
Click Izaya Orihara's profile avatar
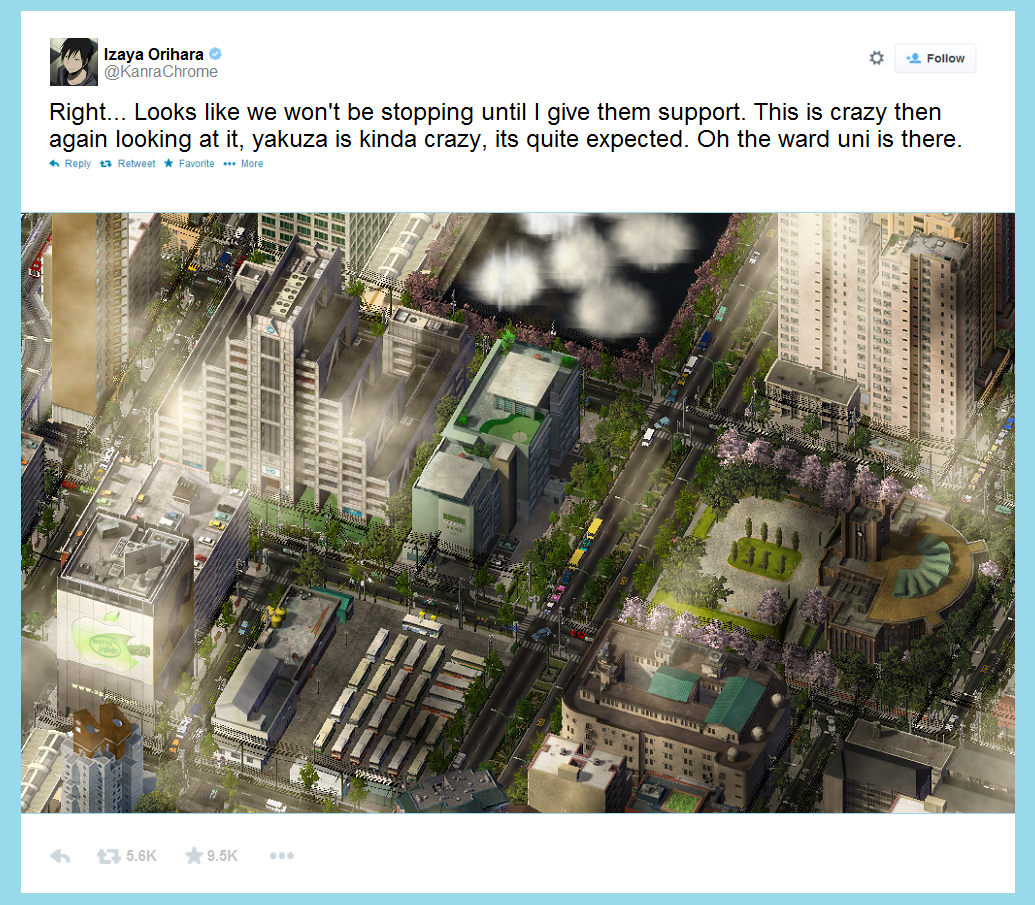[x=74, y=62]
